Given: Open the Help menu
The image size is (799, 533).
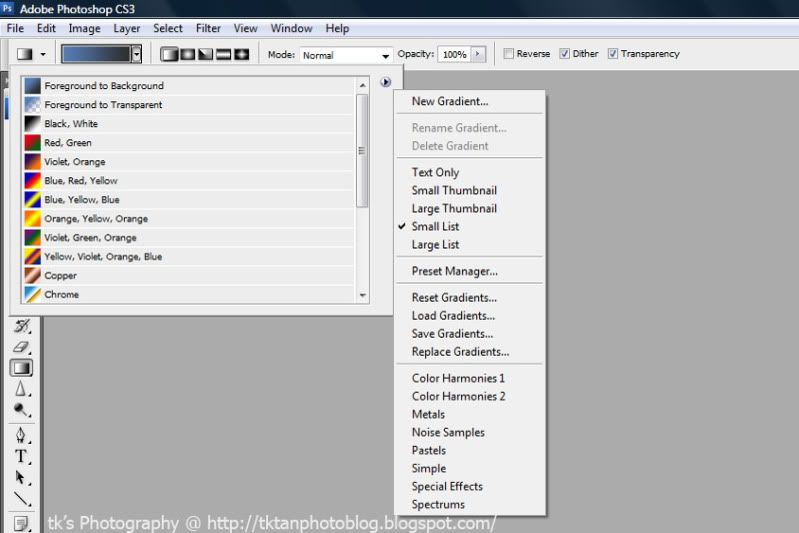Looking at the screenshot, I should [x=337, y=29].
